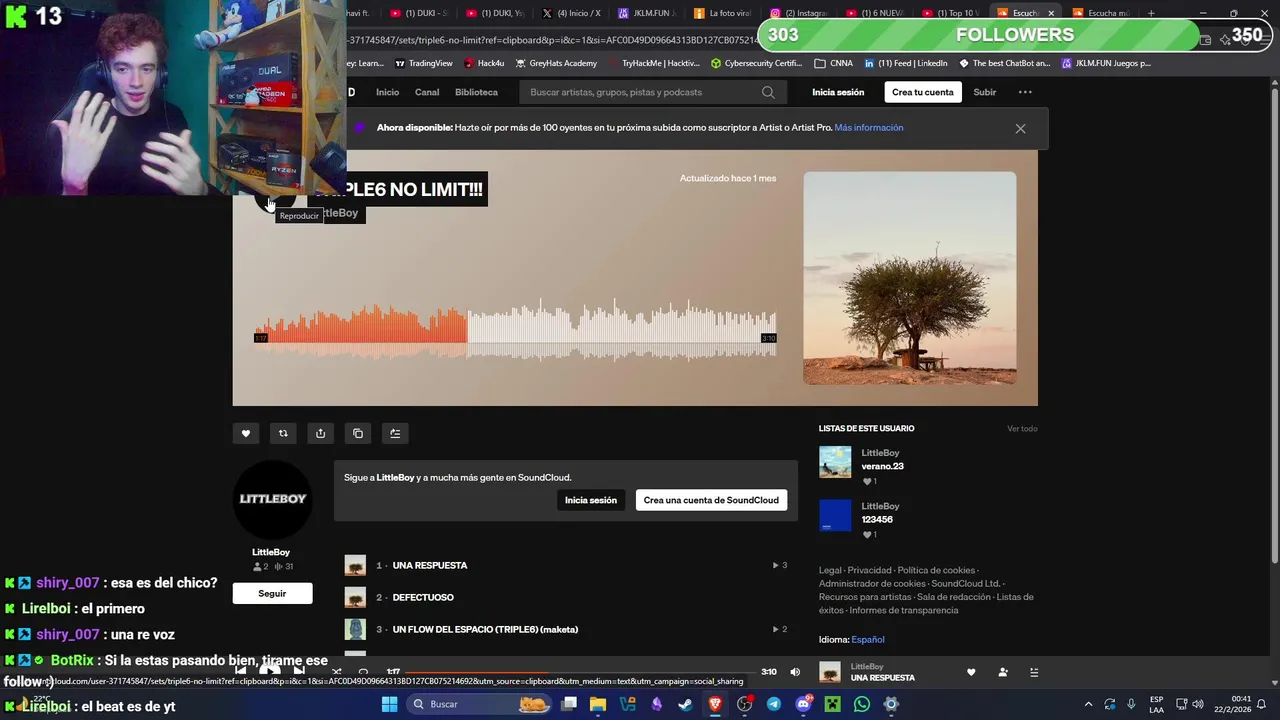The image size is (1280, 720).
Task: Click the UNA RESPUESTA title in bottom player
Action: pos(883,678)
